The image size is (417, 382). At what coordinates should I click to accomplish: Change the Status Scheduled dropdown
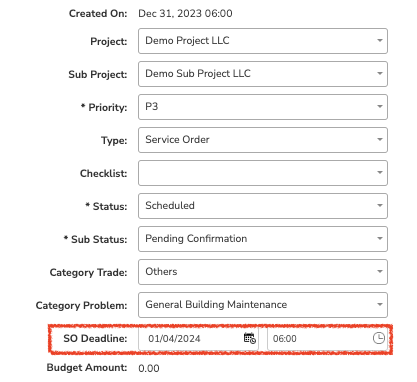(x=263, y=206)
